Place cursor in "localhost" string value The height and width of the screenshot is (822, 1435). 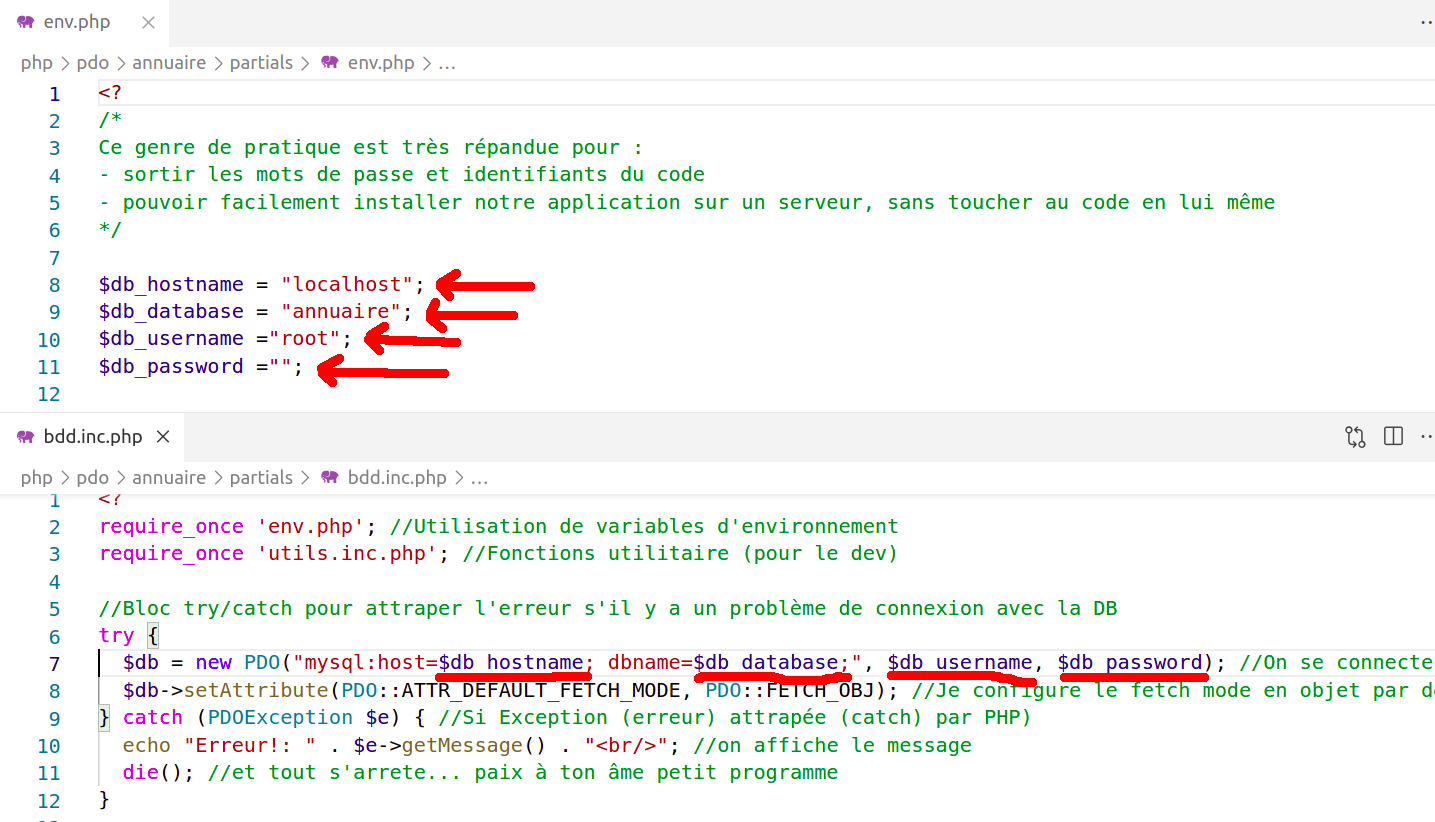point(347,285)
